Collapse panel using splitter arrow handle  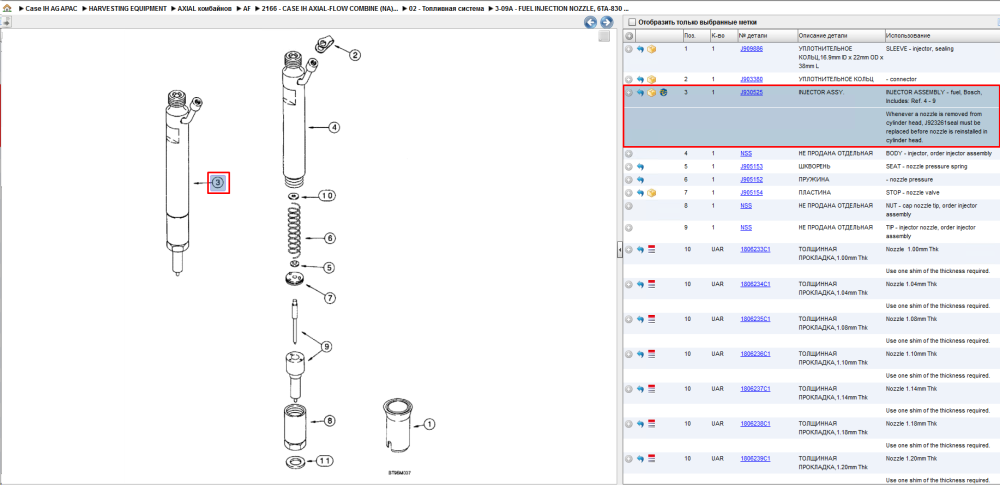tap(619, 250)
